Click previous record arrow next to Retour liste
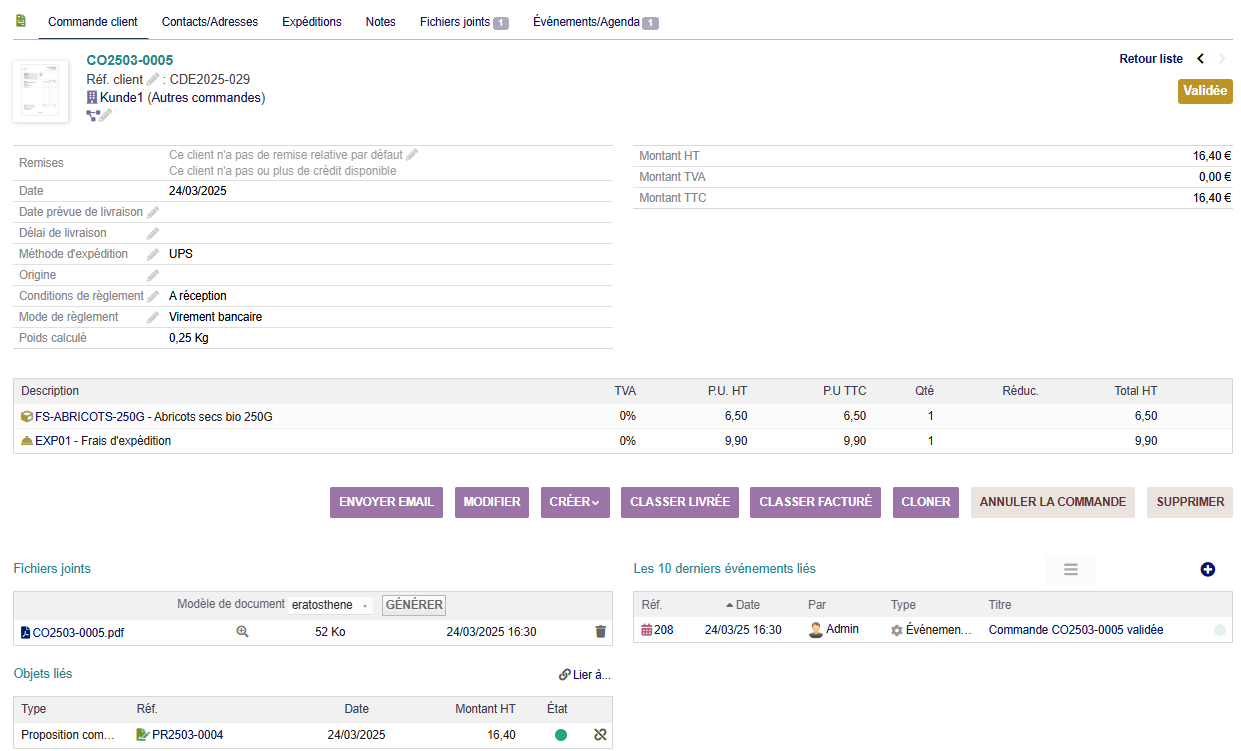The image size is (1241, 751). coord(1201,59)
